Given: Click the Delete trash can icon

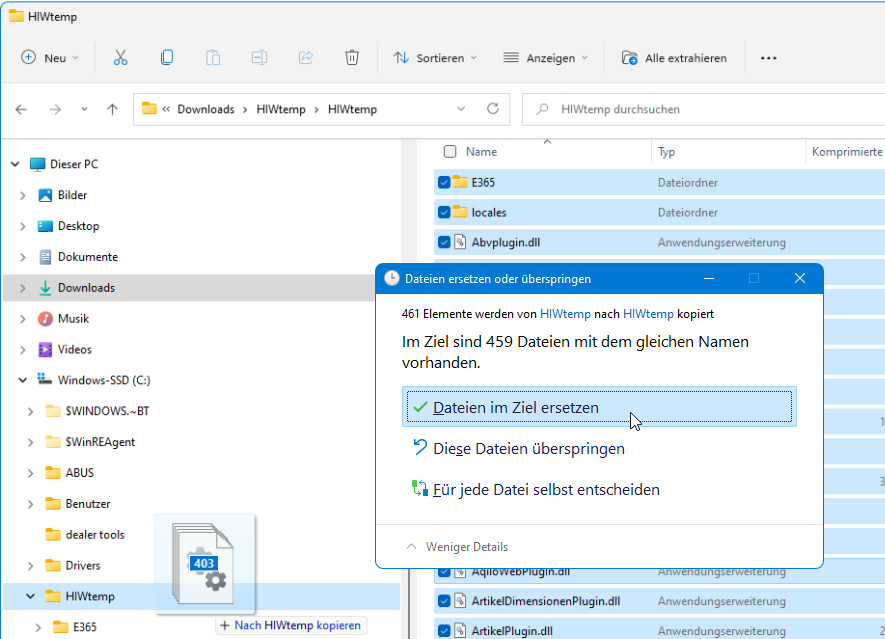Looking at the screenshot, I should (x=352, y=58).
